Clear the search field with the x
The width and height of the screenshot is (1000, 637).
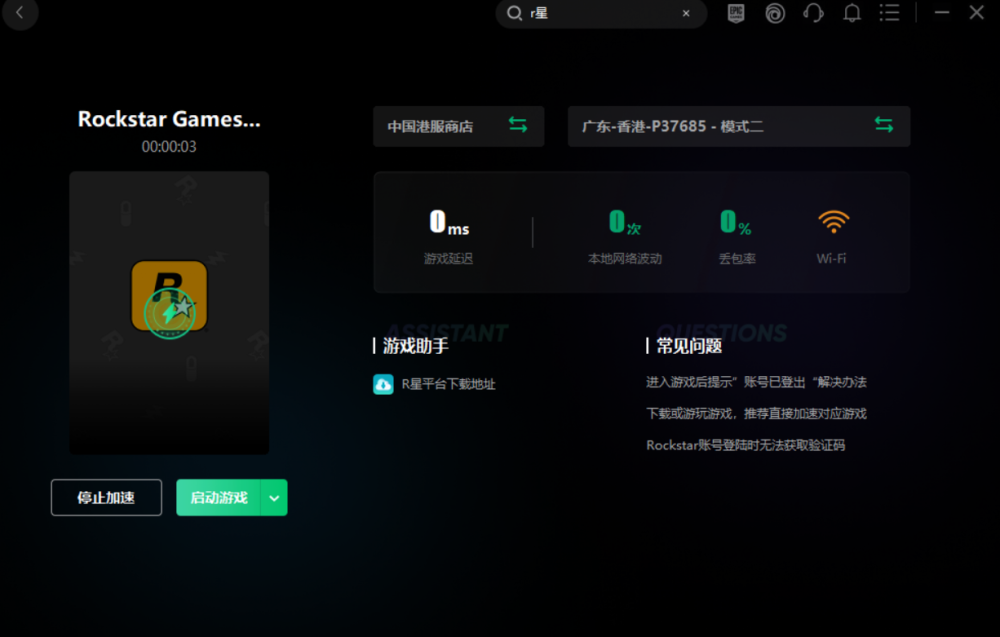click(x=686, y=13)
